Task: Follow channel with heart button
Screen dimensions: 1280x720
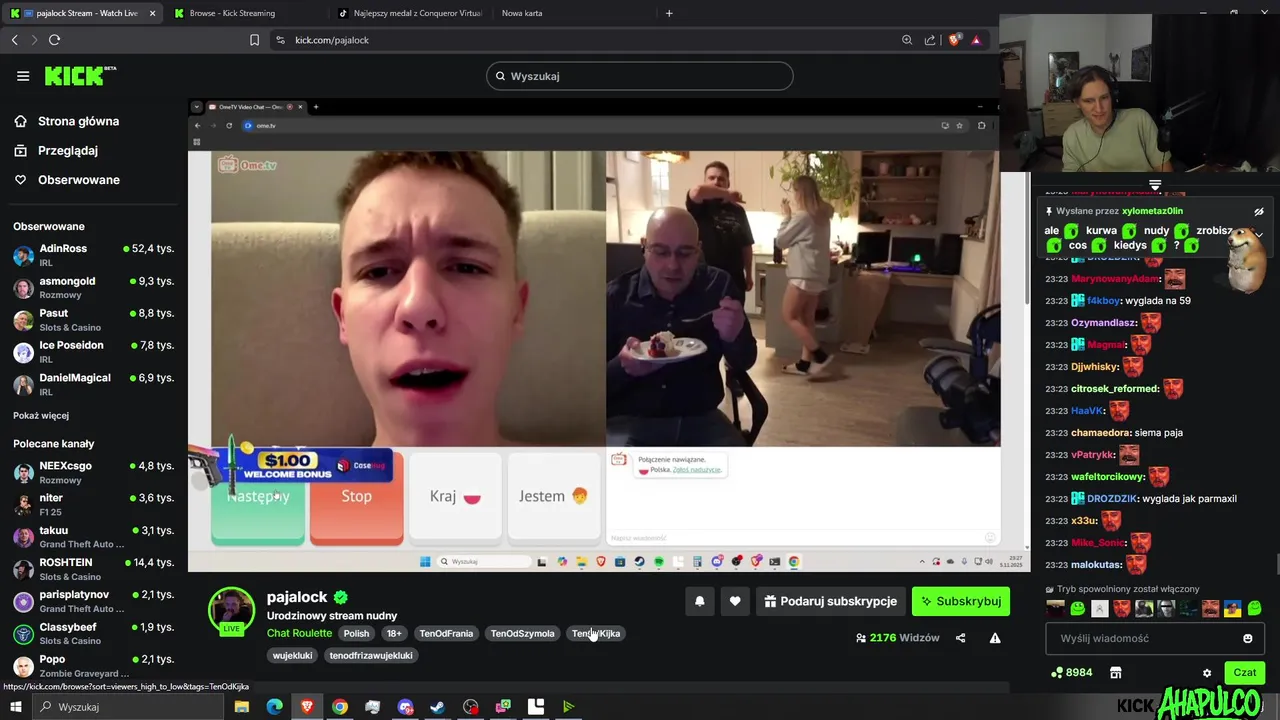Action: point(735,601)
